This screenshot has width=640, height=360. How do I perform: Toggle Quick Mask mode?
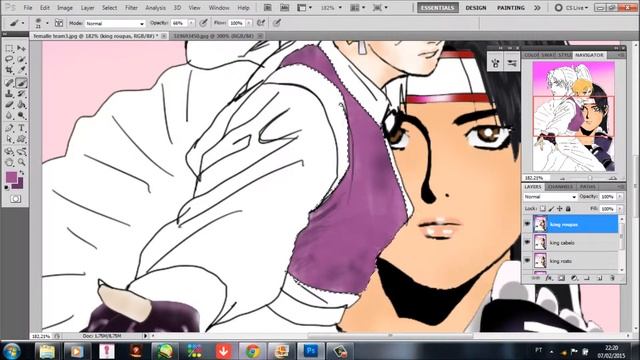tap(16, 199)
